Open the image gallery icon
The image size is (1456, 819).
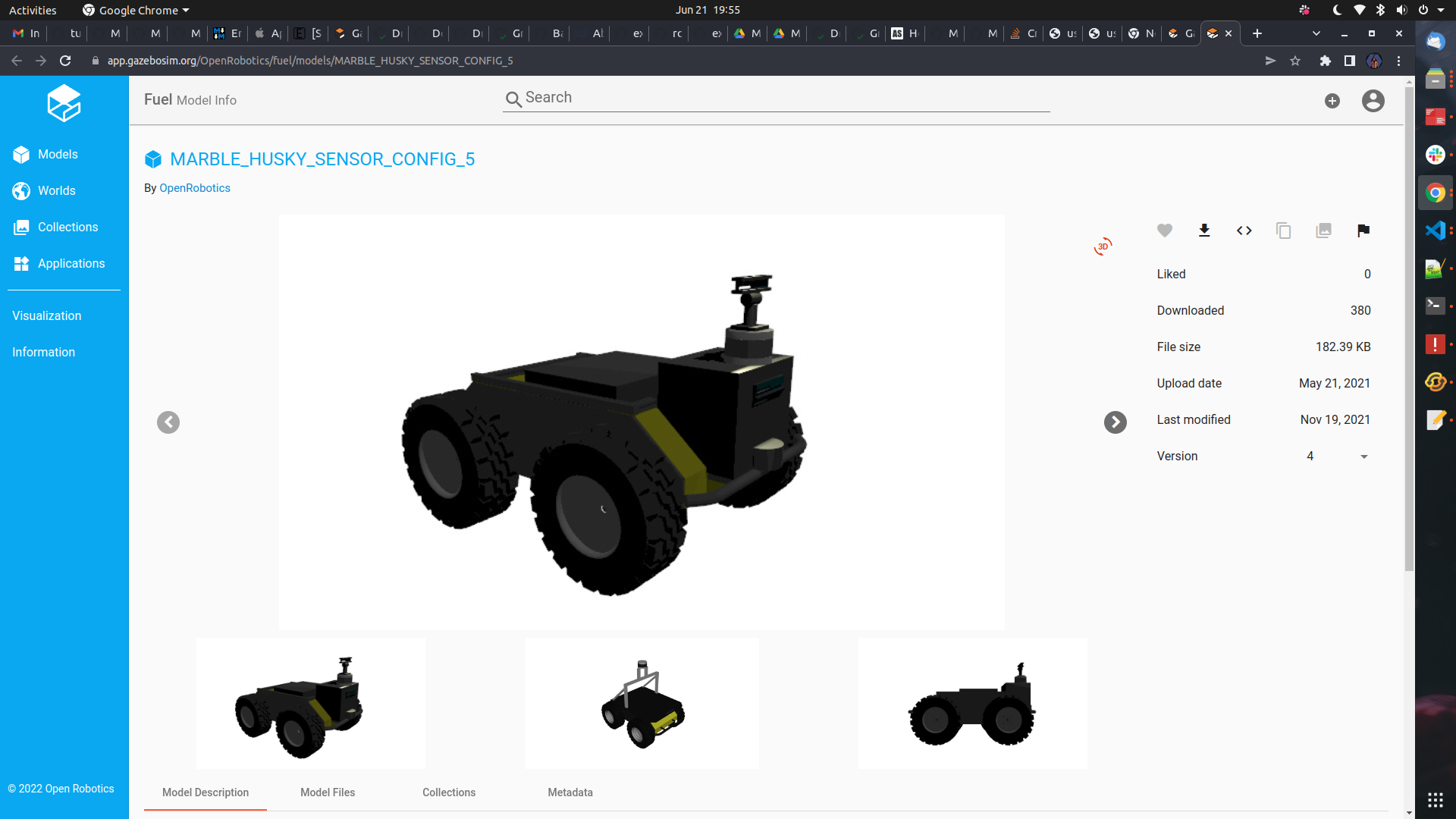(1324, 231)
